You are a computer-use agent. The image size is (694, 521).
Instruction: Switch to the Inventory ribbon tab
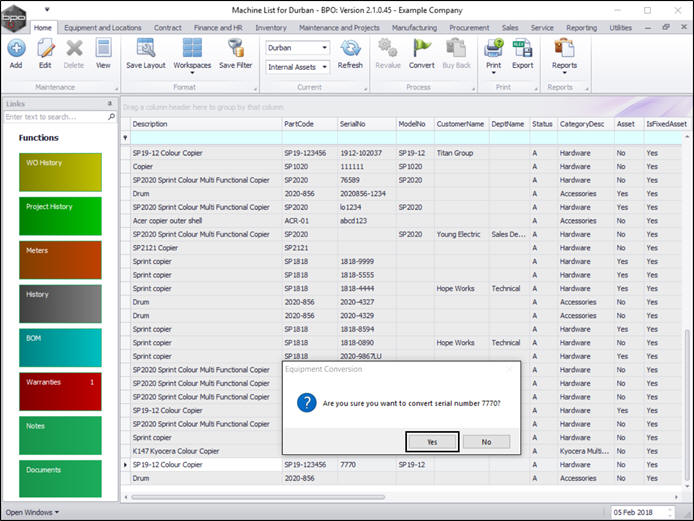pos(270,27)
